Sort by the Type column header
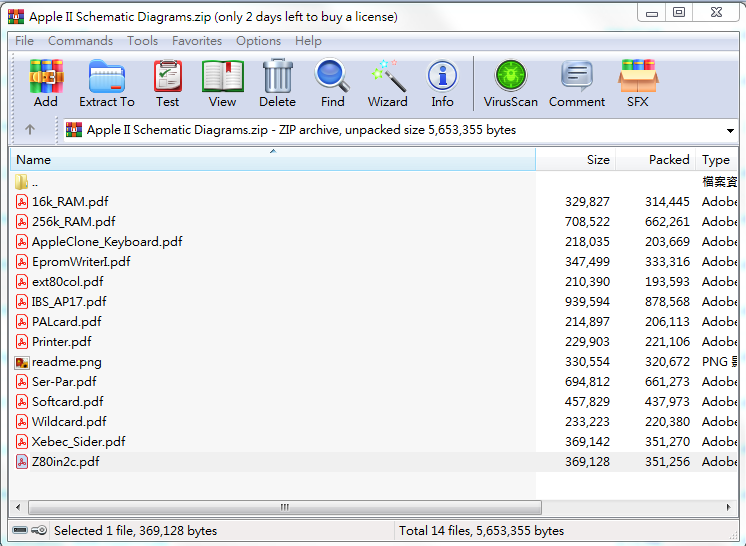Screen dimensions: 746x546 pos(716,159)
